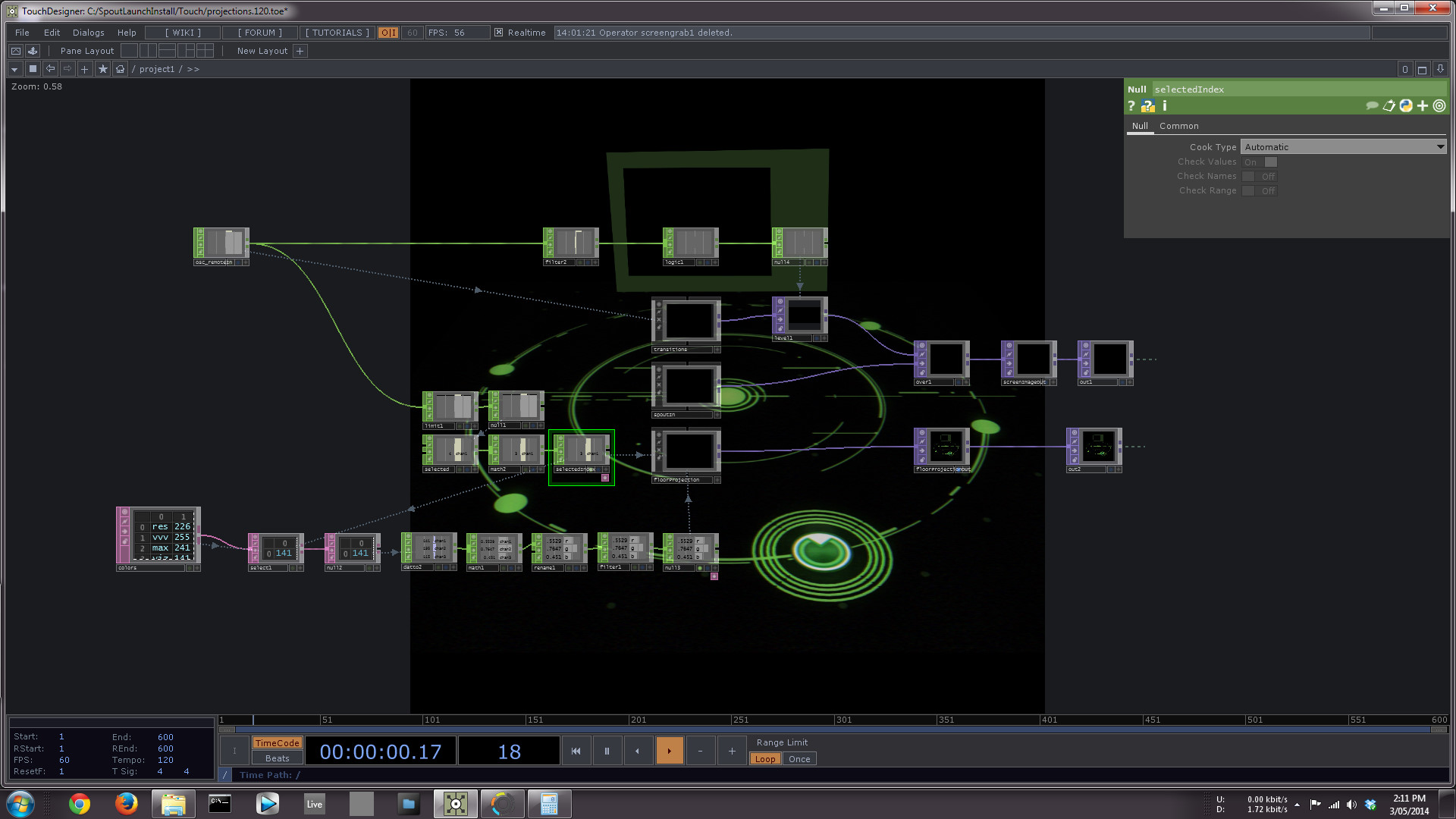
Task: Set range limit to Loop
Action: [x=765, y=759]
